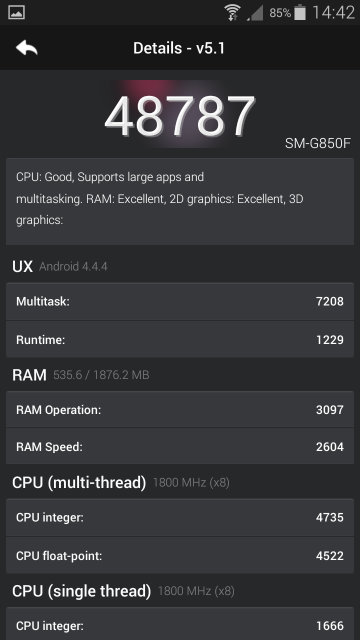
Task: Tap the cellular signal icon
Action: (255, 13)
